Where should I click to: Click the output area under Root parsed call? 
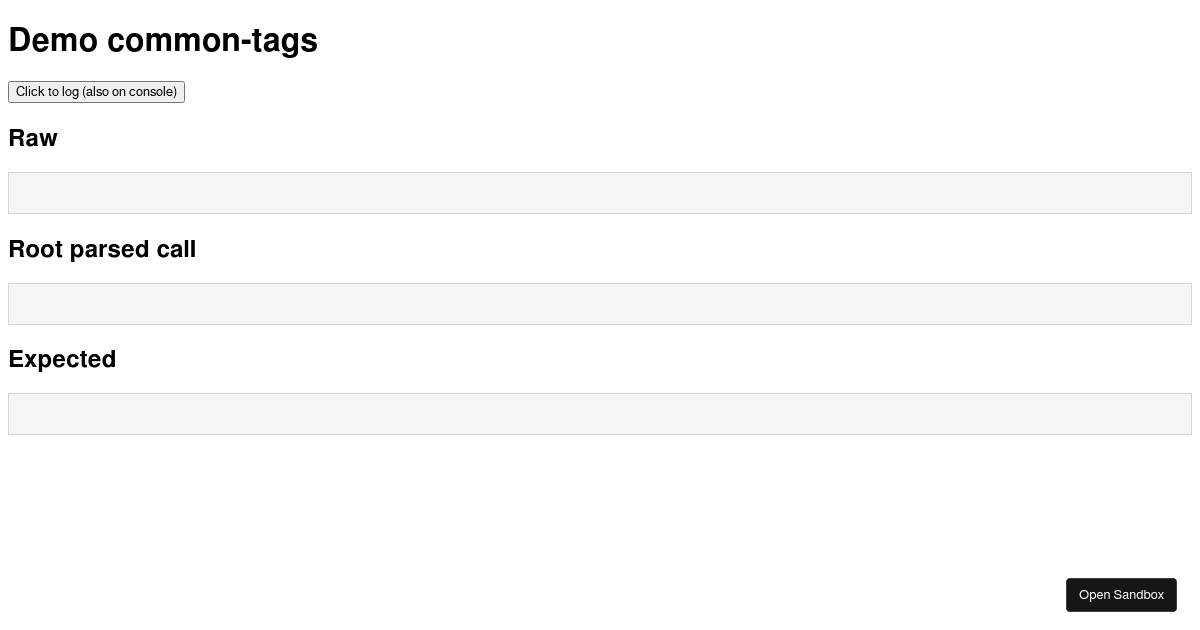click(600, 303)
